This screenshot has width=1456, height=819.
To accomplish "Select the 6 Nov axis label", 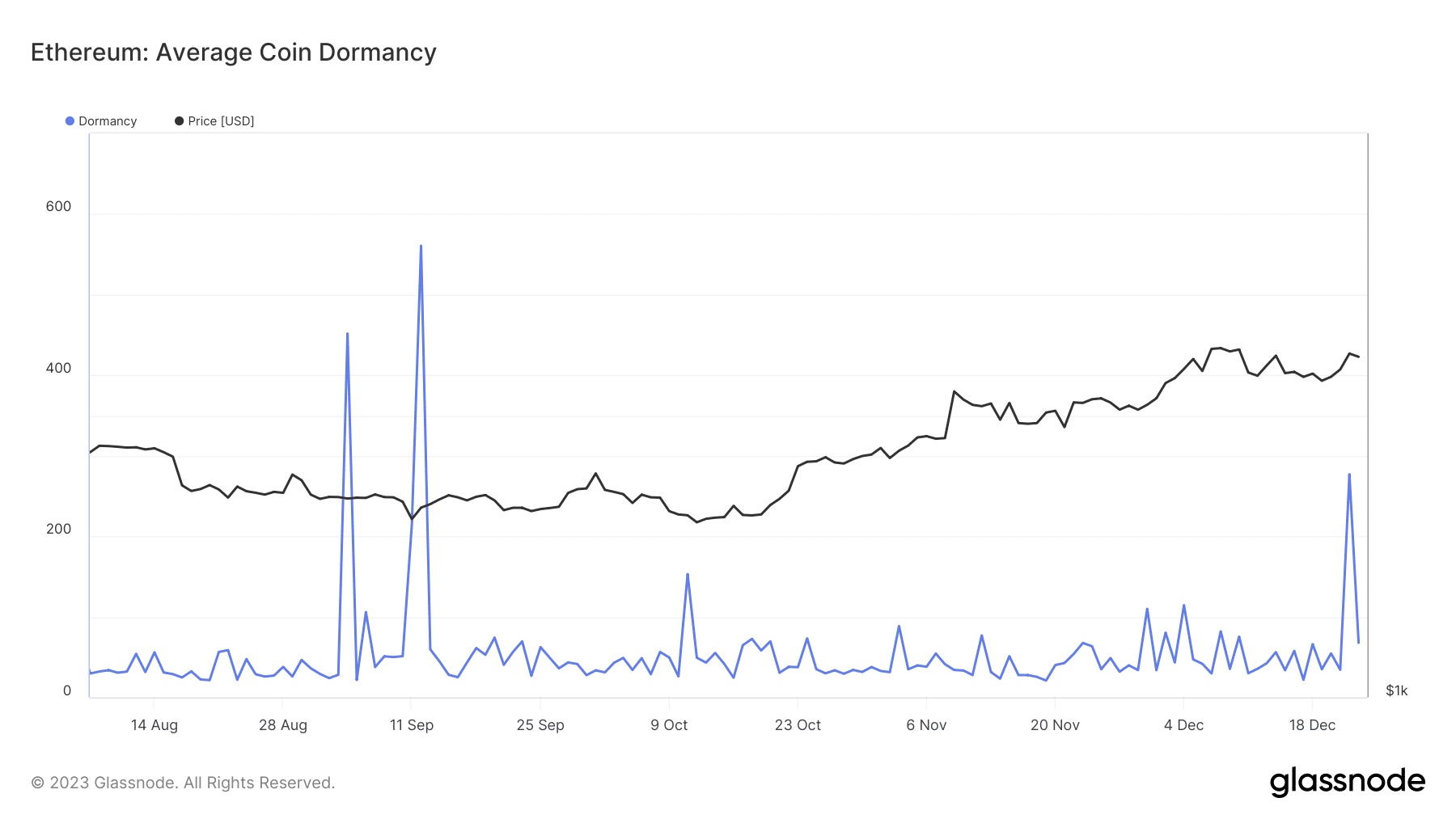I will tap(926, 725).
